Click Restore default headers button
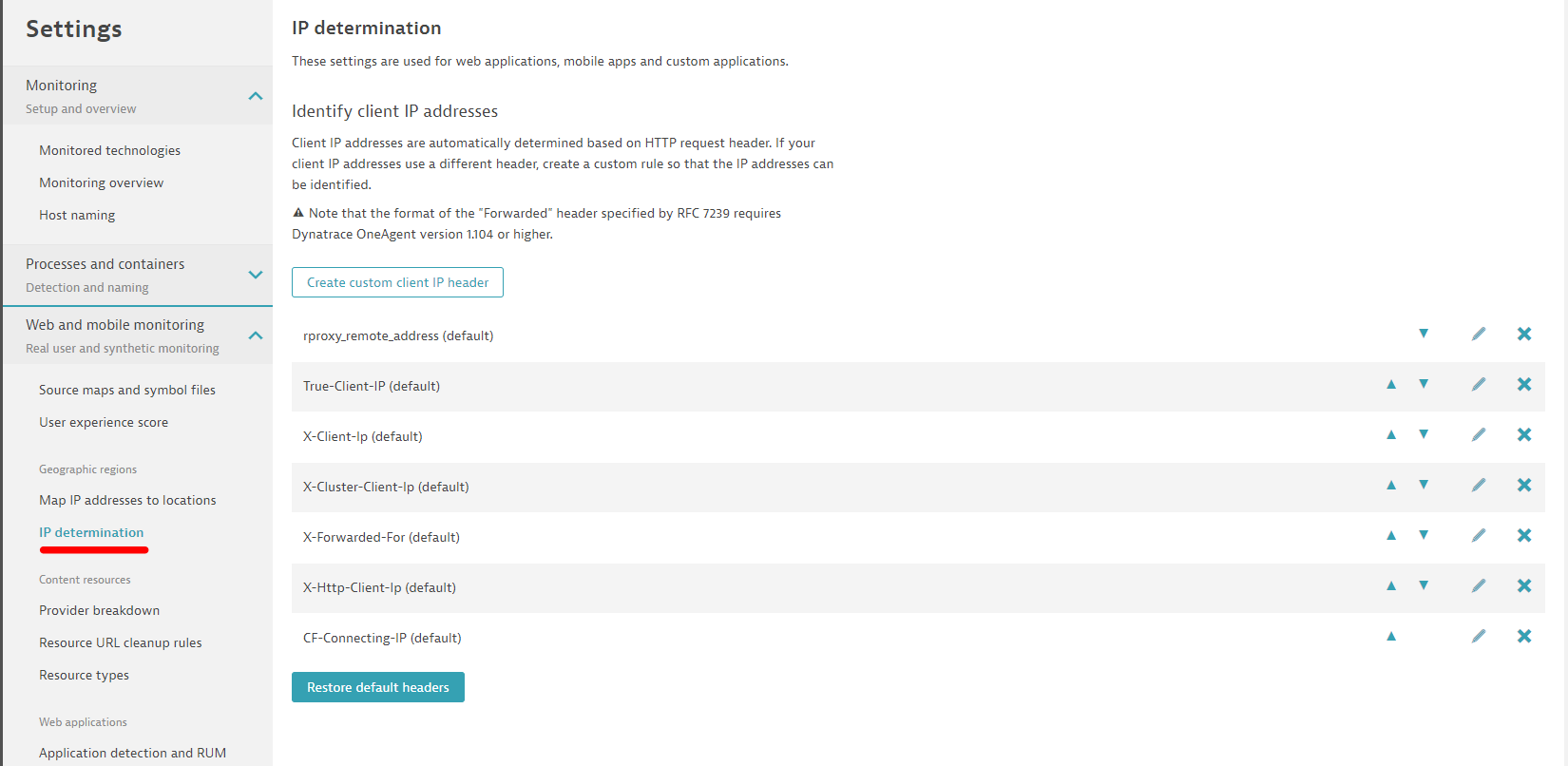The height and width of the screenshot is (766, 1568). click(378, 687)
